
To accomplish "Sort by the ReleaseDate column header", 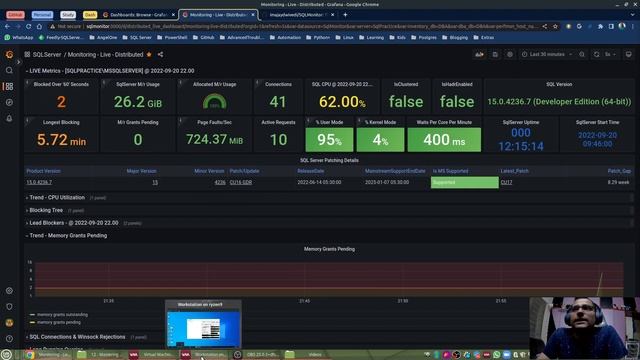I will tap(311, 171).
